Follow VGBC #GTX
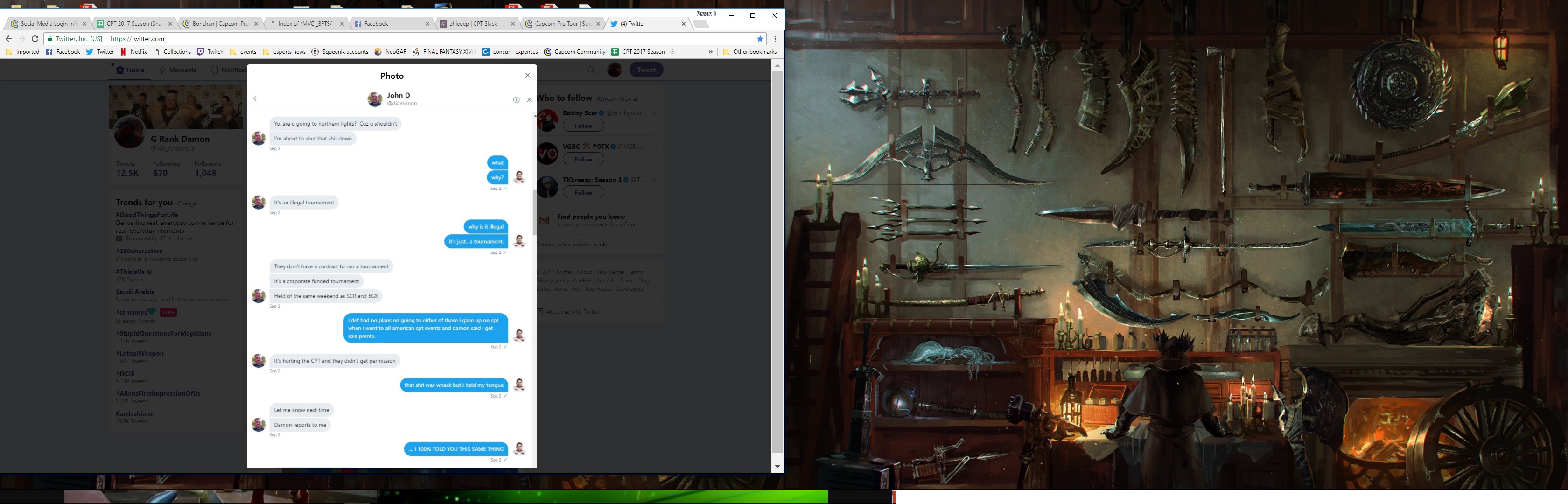This screenshot has height=504, width=1568. click(583, 159)
